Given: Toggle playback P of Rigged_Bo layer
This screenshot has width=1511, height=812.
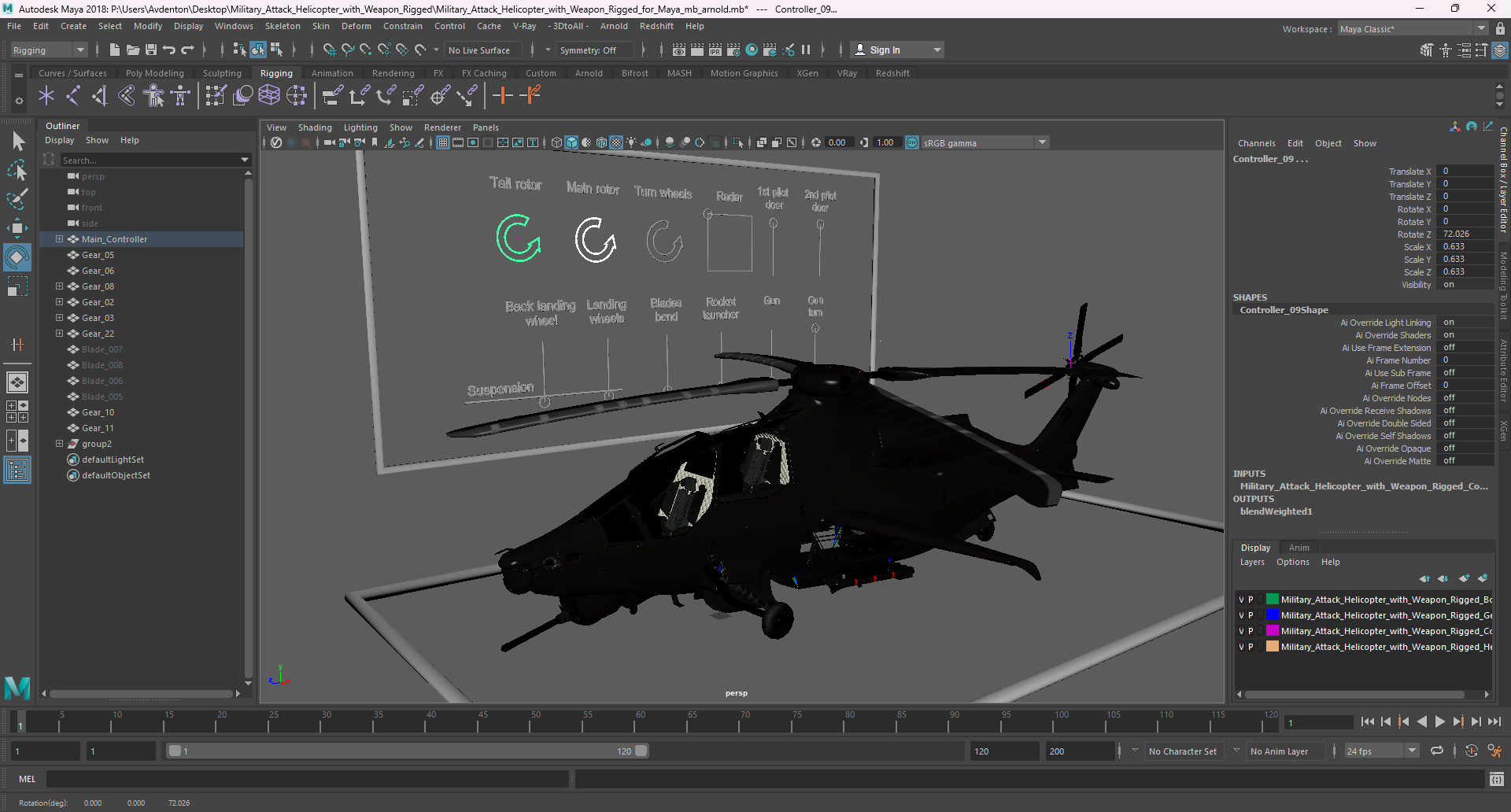Looking at the screenshot, I should pyautogui.click(x=1251, y=600).
